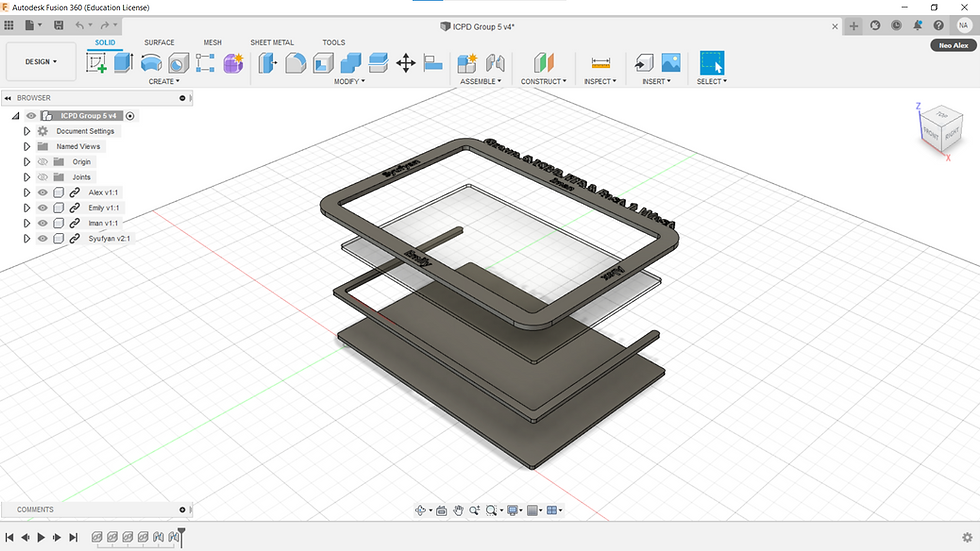The width and height of the screenshot is (980, 551).
Task: Select the Shell tool icon
Action: 323,63
